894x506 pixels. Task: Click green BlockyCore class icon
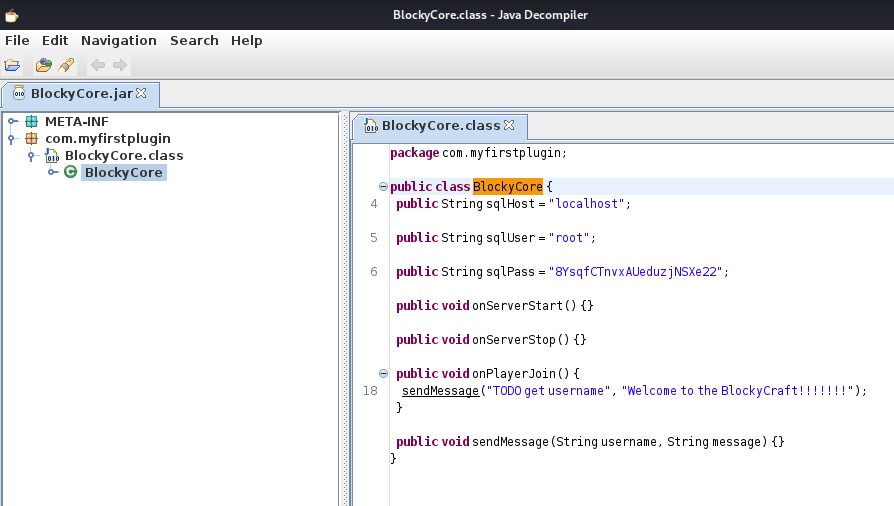70,172
